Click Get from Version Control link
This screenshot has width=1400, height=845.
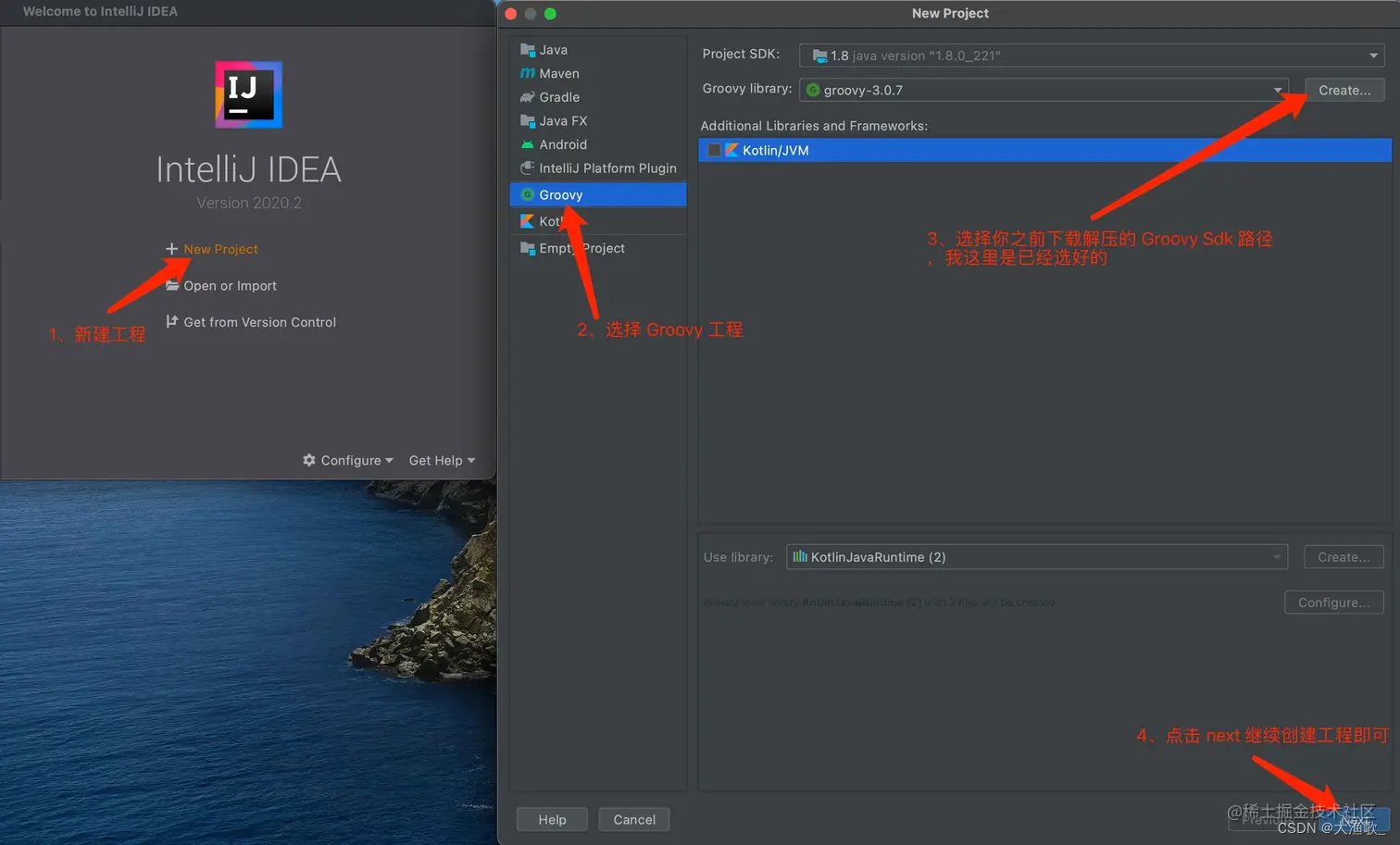point(259,321)
